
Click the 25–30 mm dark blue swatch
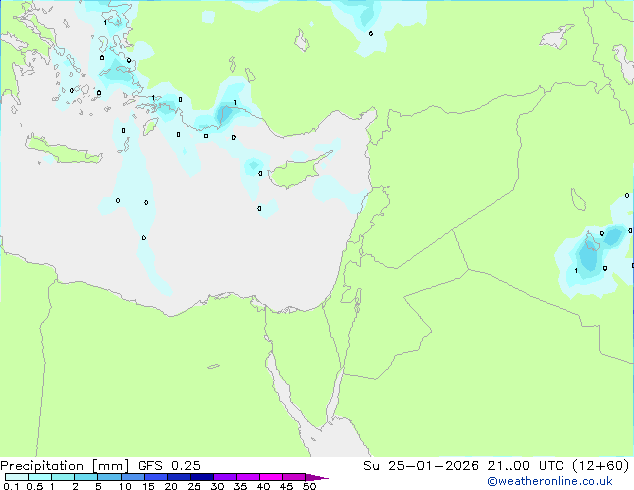pos(201,477)
